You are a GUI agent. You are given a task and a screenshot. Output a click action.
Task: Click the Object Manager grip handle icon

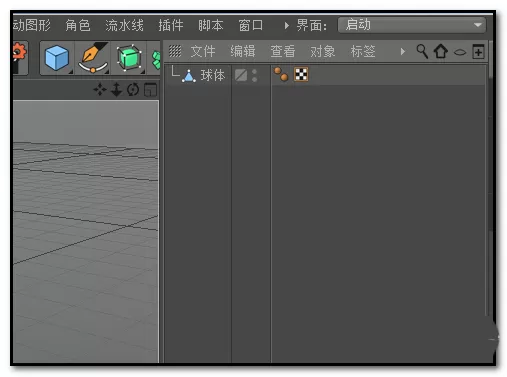(175, 51)
